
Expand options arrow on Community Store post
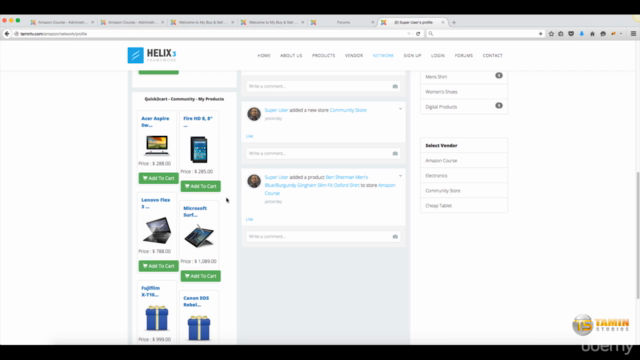(x=400, y=109)
